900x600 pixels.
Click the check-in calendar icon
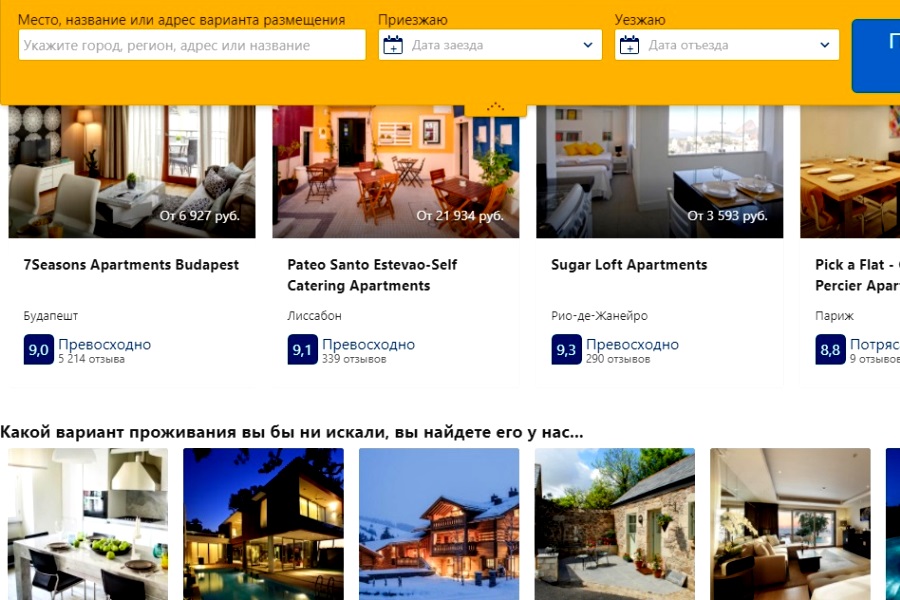(393, 45)
